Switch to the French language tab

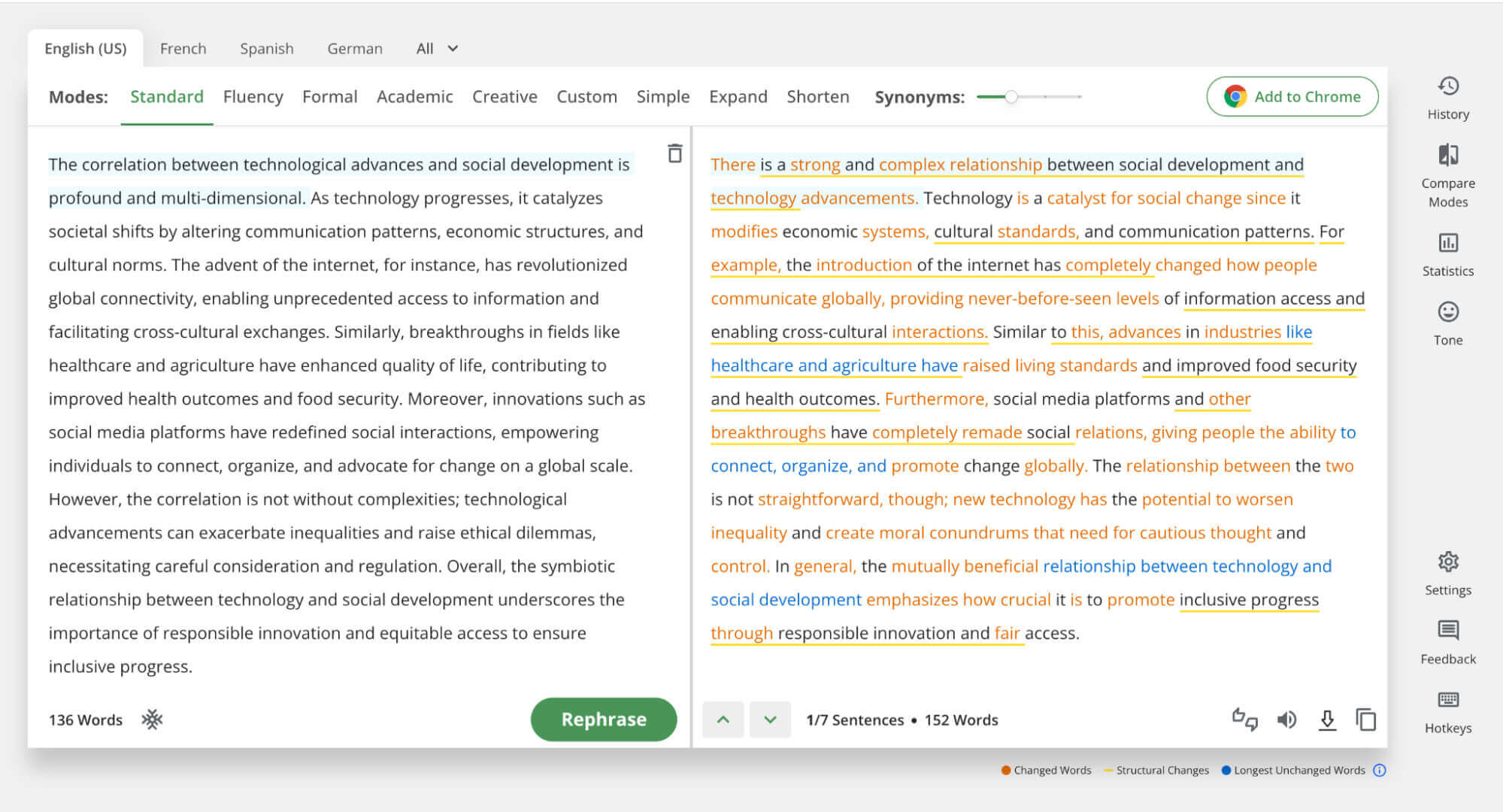coord(183,49)
